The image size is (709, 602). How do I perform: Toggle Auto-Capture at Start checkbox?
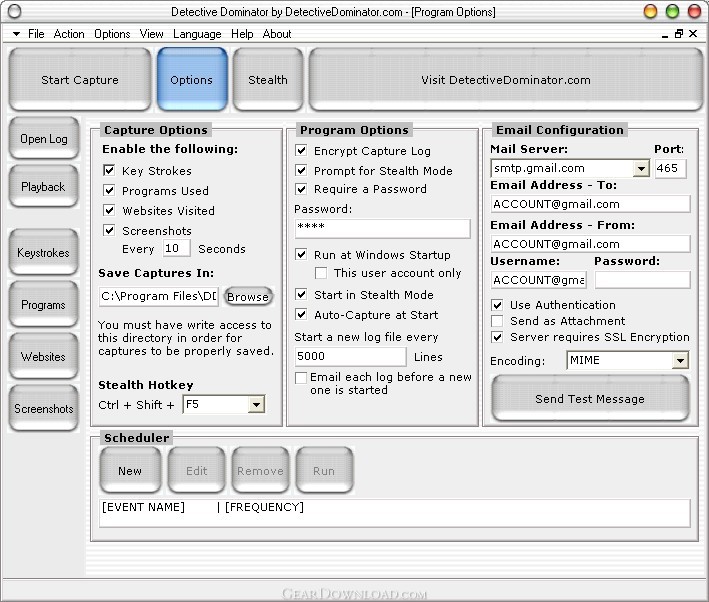point(301,314)
